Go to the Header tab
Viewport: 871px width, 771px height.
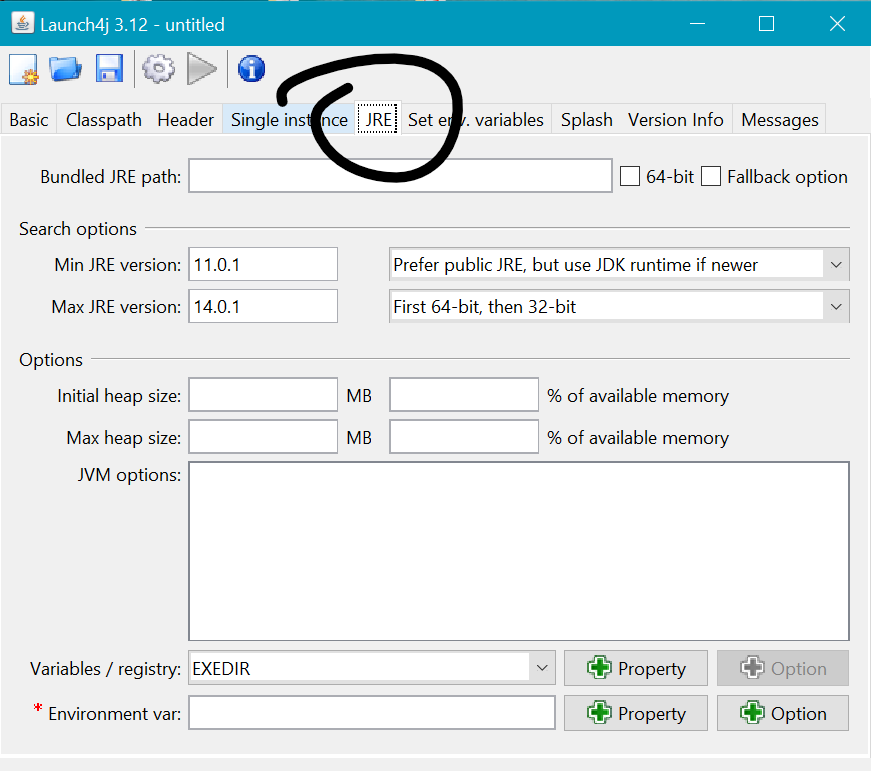[x=186, y=119]
